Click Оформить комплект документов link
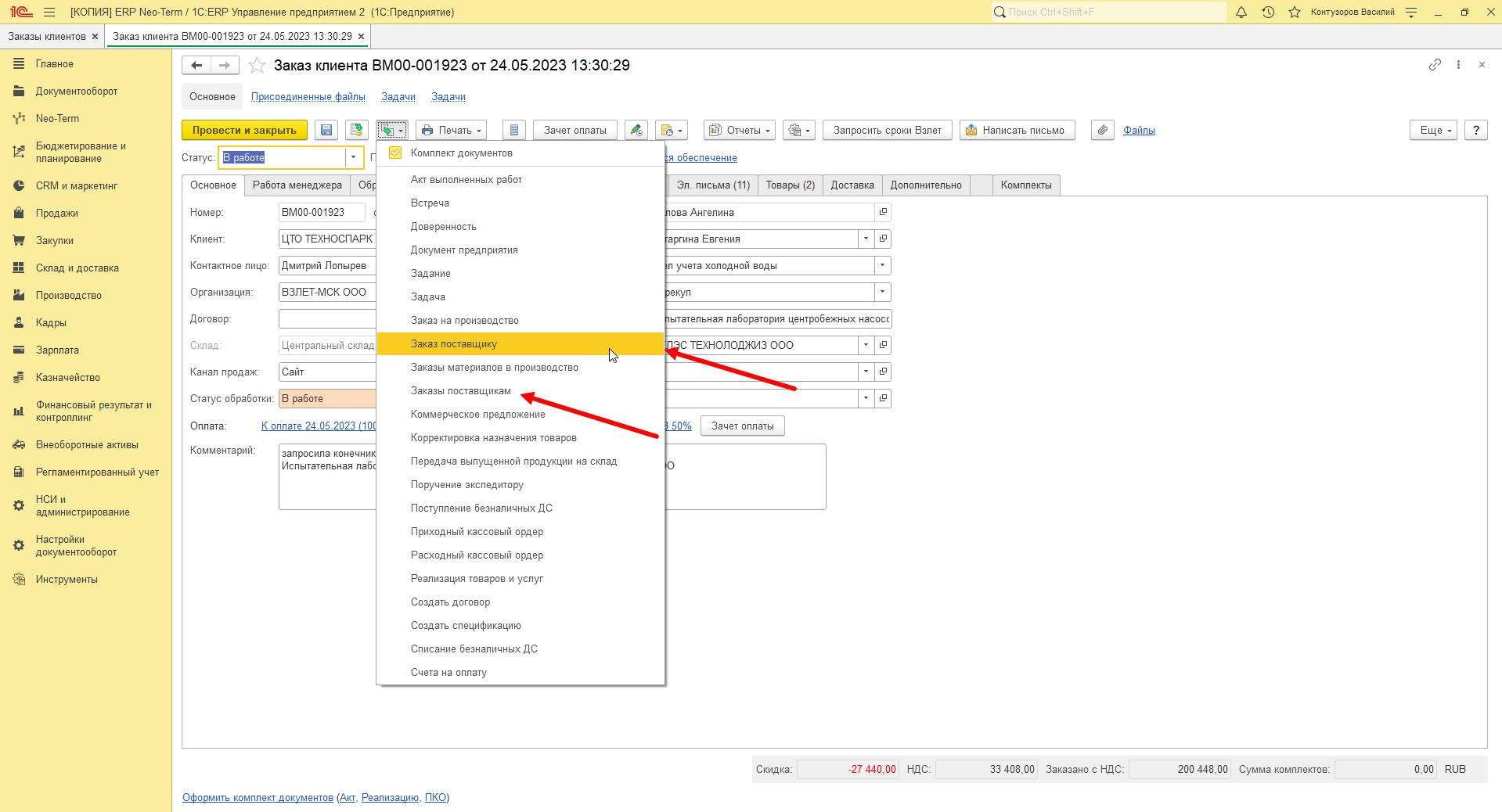This screenshot has height=812, width=1502. [x=258, y=797]
